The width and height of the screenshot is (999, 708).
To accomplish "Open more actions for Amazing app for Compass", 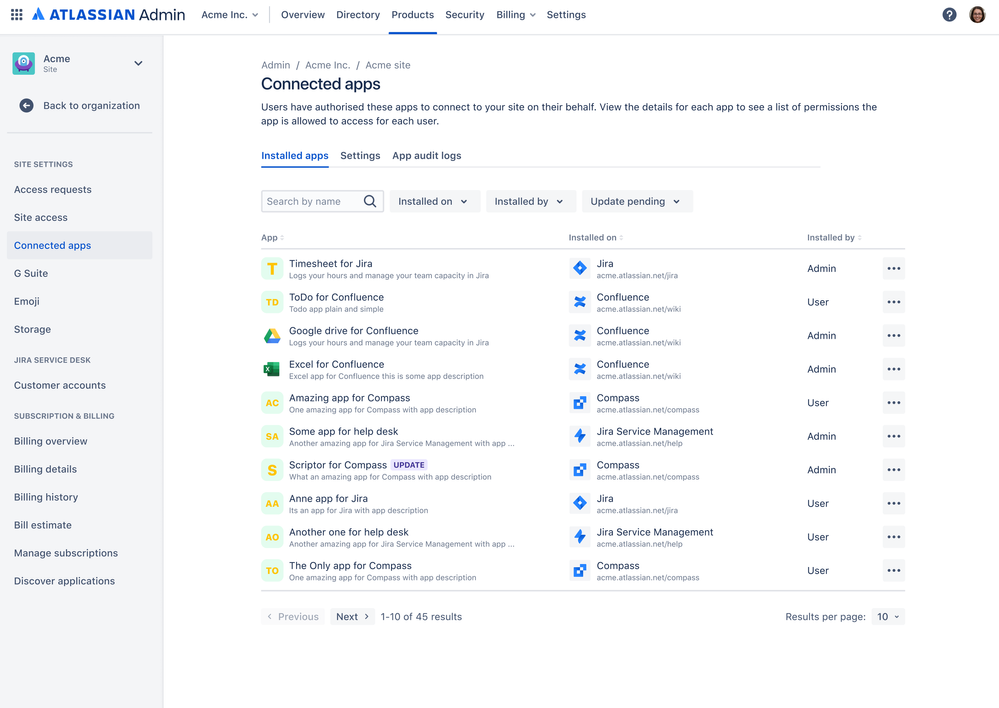I will 894,403.
